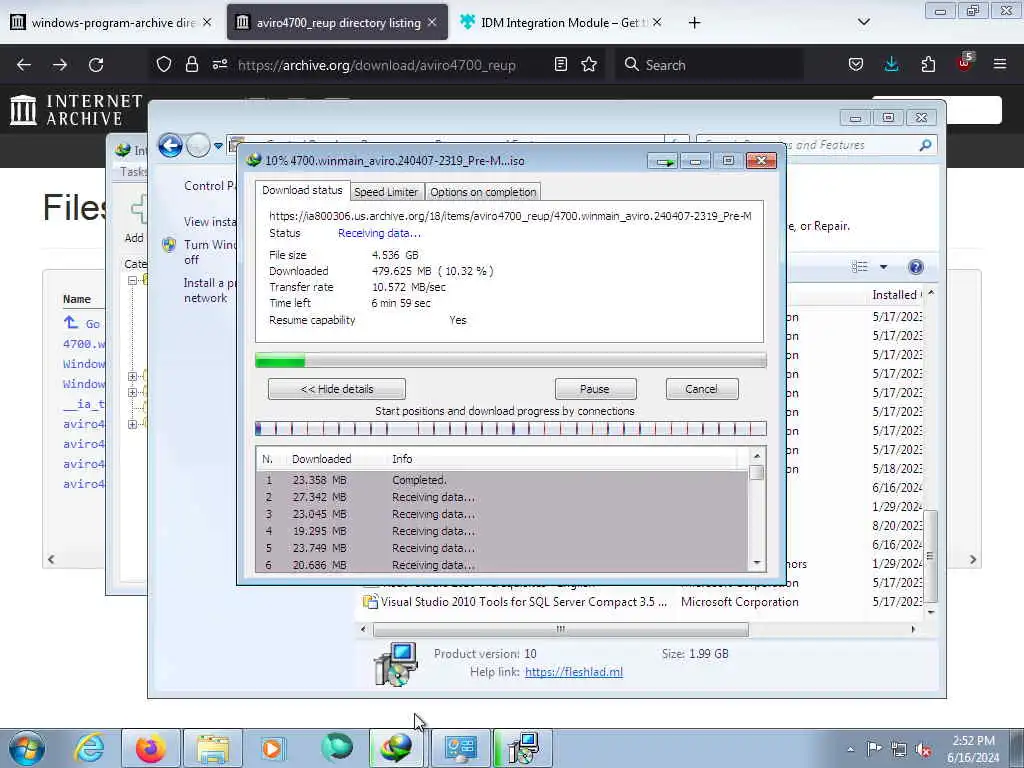Open Windows Start menu
This screenshot has height=768, width=1024.
point(26,748)
